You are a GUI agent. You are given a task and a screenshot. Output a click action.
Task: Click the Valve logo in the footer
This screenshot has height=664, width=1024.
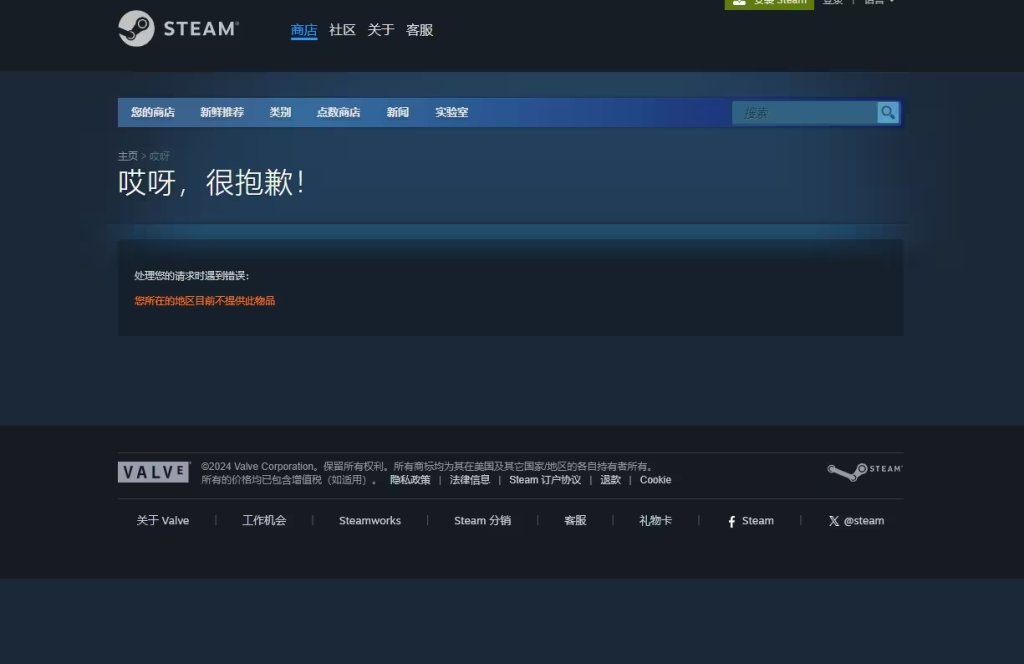tap(153, 472)
